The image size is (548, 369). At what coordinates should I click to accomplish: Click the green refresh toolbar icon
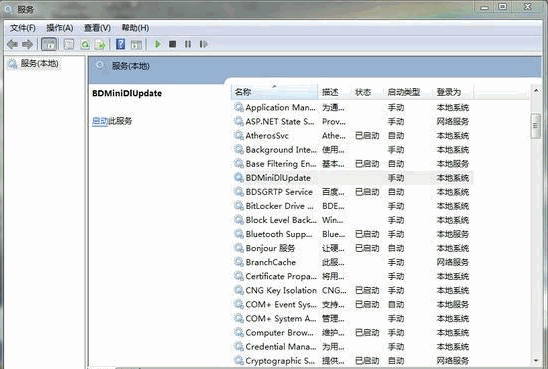tap(85, 44)
